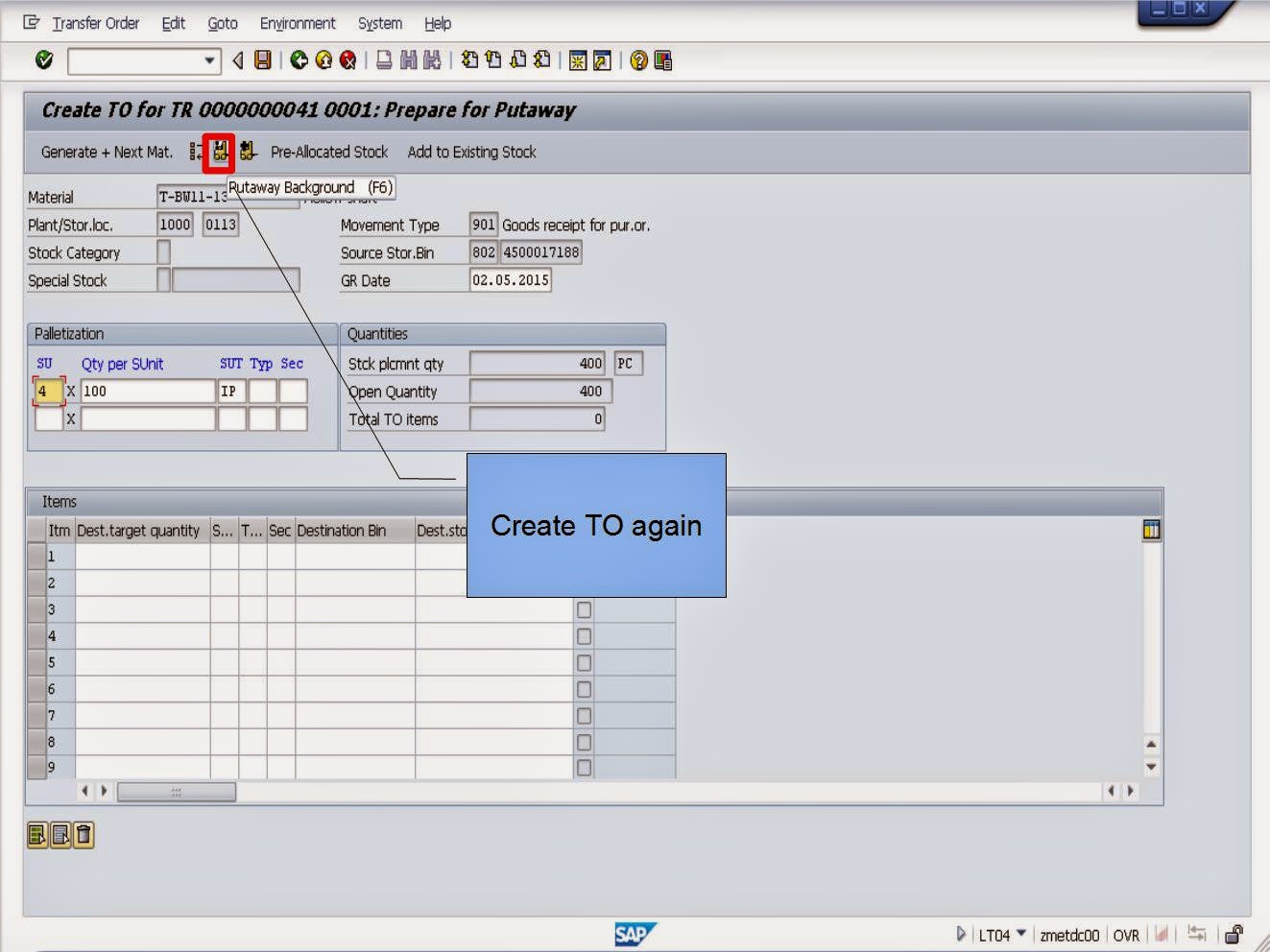Click the Find binoculars icon

point(408,60)
